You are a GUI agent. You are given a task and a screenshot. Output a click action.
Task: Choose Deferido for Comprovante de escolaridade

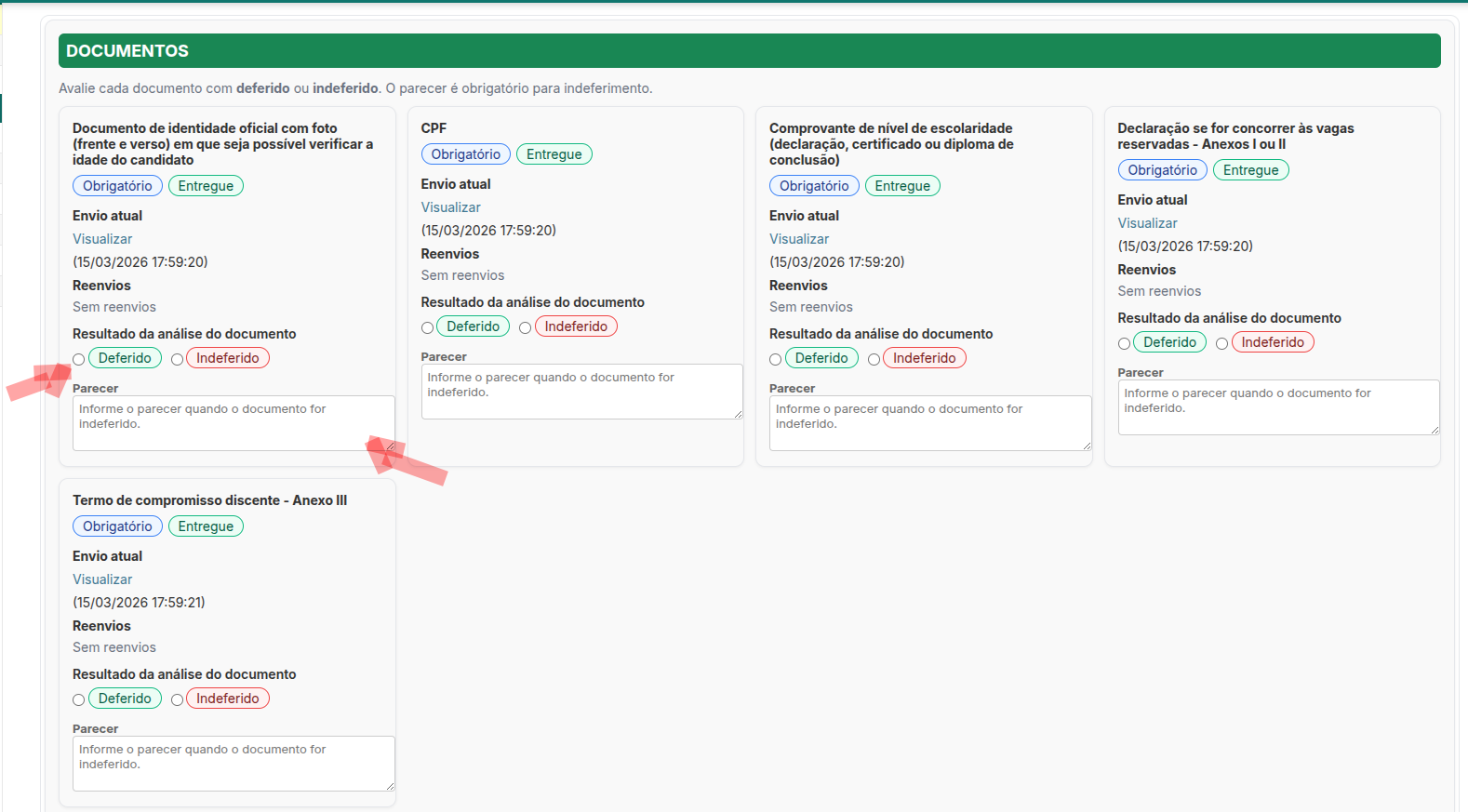point(776,360)
